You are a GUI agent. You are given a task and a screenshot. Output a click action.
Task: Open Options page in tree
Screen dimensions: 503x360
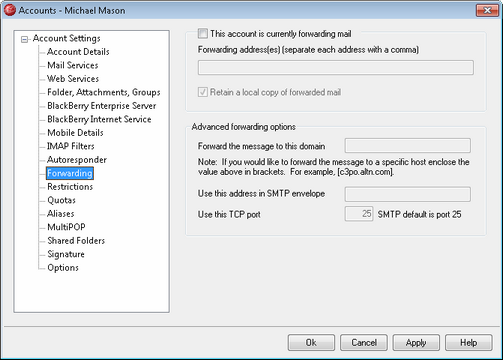pyautogui.click(x=63, y=268)
